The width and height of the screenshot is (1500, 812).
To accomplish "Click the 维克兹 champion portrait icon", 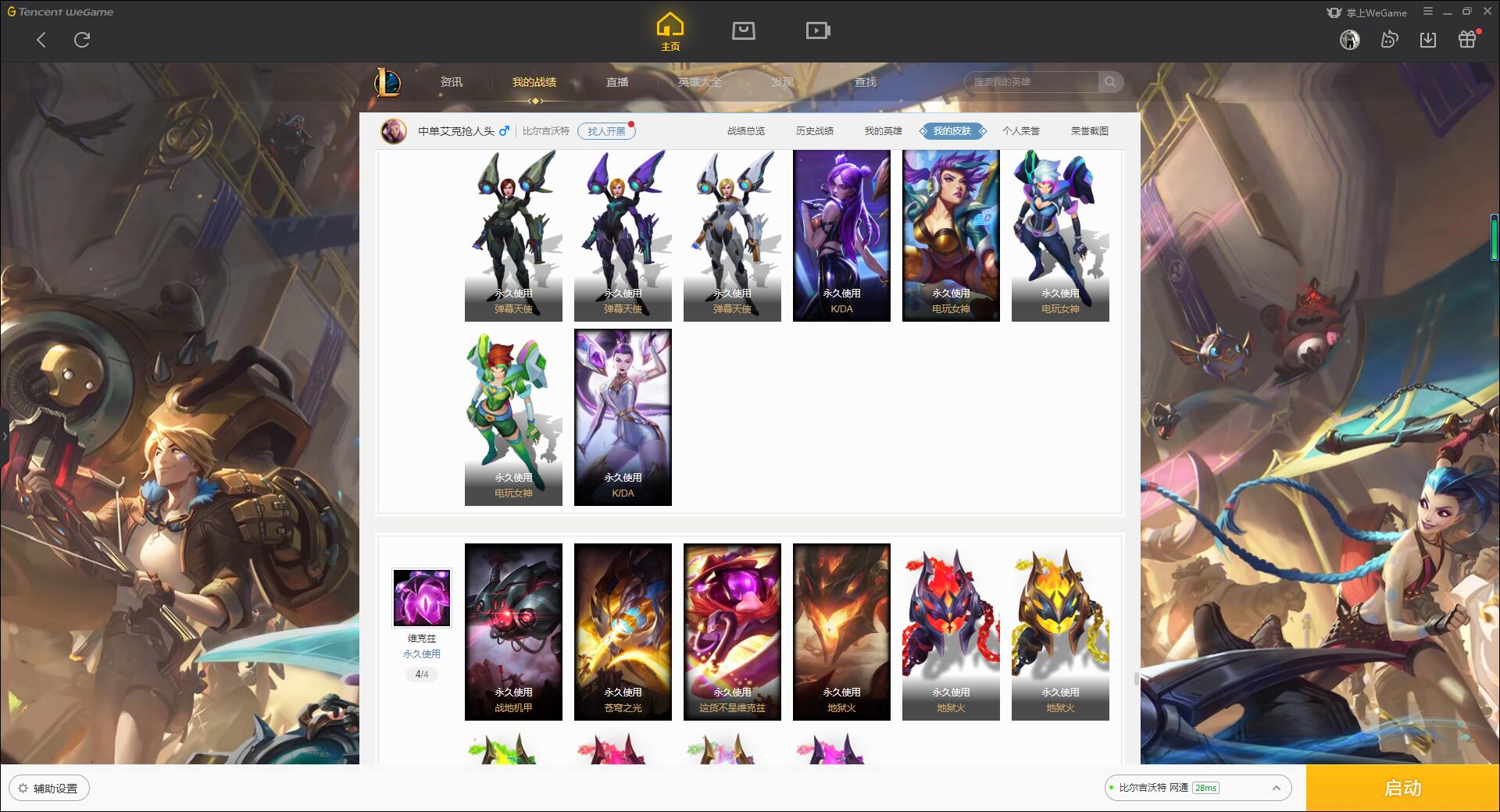I will coord(421,597).
